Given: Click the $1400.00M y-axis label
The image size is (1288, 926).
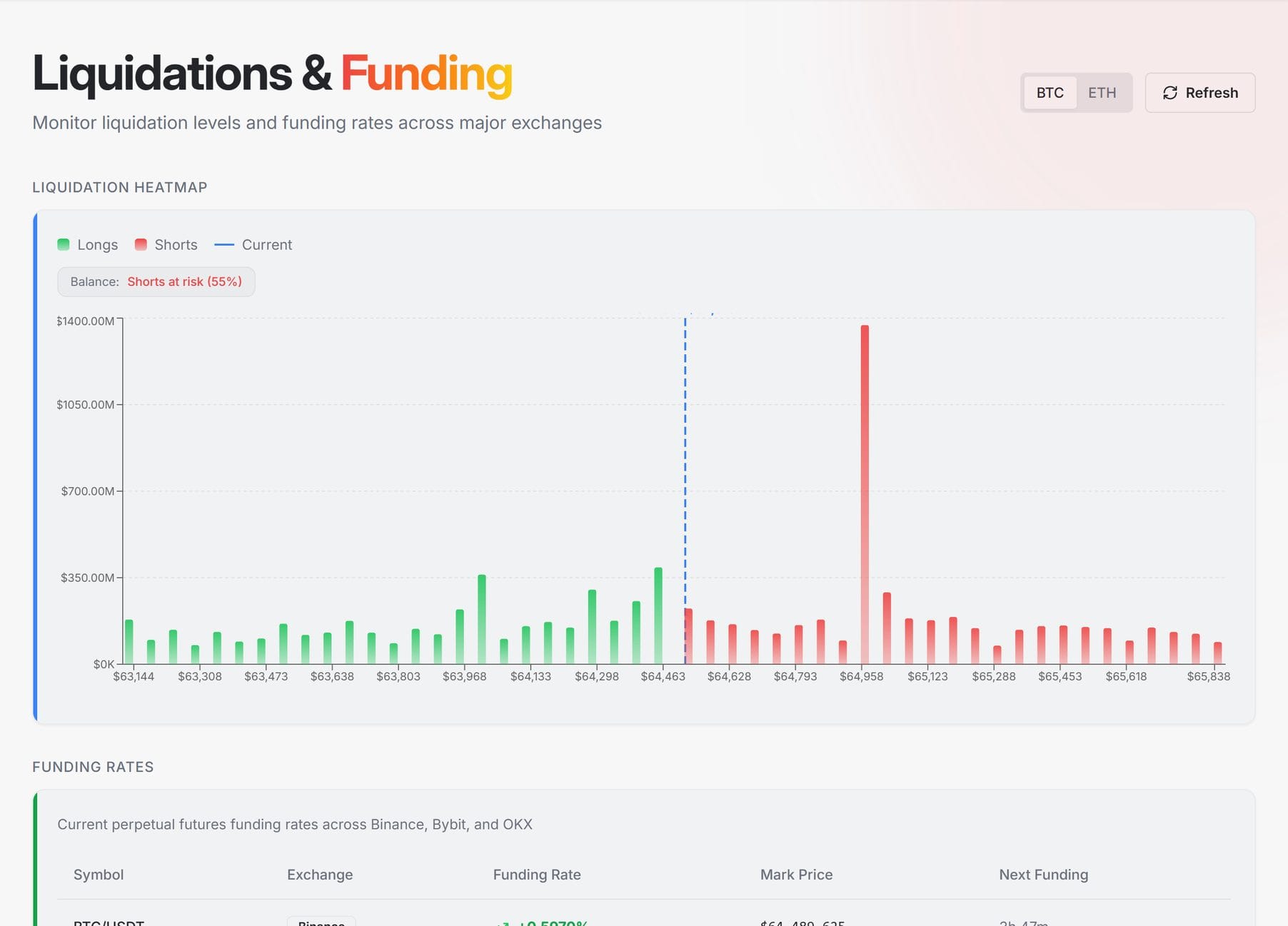Looking at the screenshot, I should click(x=86, y=321).
